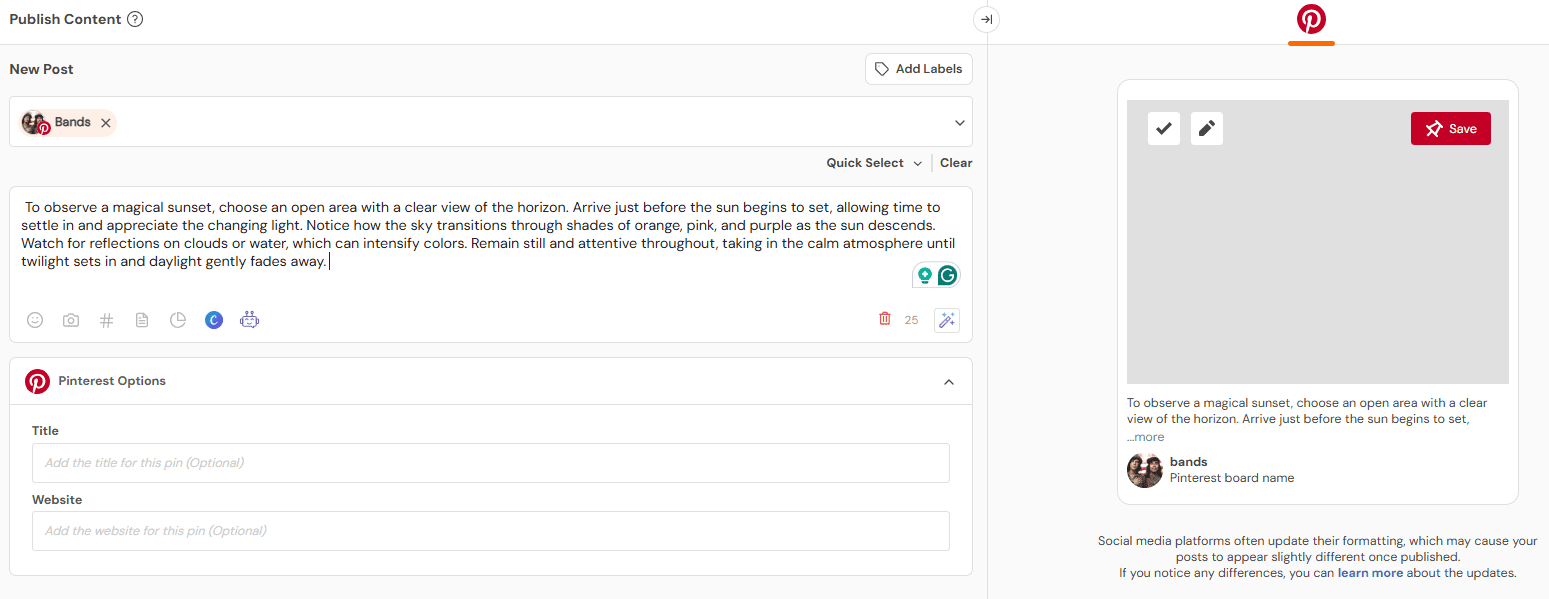Toggle the checkmark selector in the Pinterest preview
This screenshot has width=1549, height=599.
pyautogui.click(x=1163, y=128)
